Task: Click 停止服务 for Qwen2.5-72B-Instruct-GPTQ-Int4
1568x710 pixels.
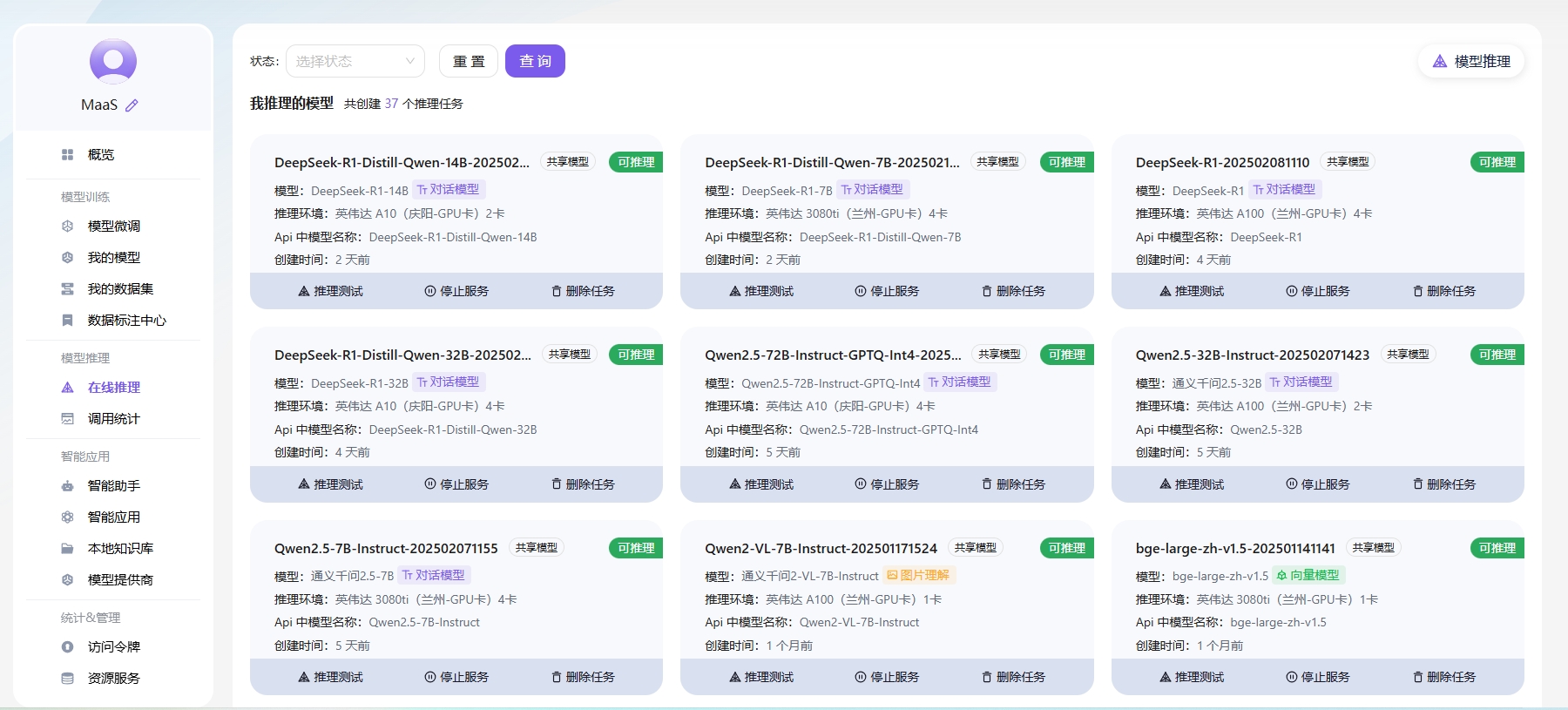Action: pos(887,484)
